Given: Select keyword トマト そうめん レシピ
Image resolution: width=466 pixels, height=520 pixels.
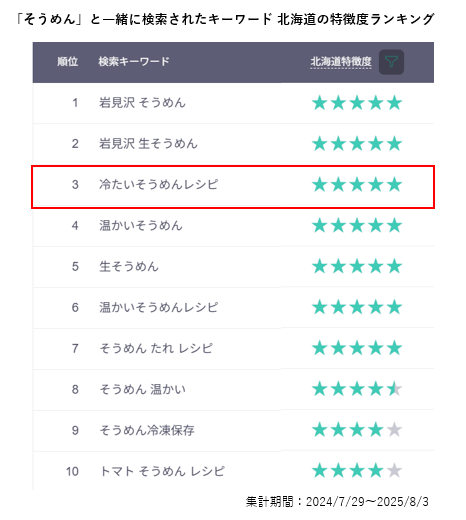Looking at the screenshot, I should coord(162,471).
